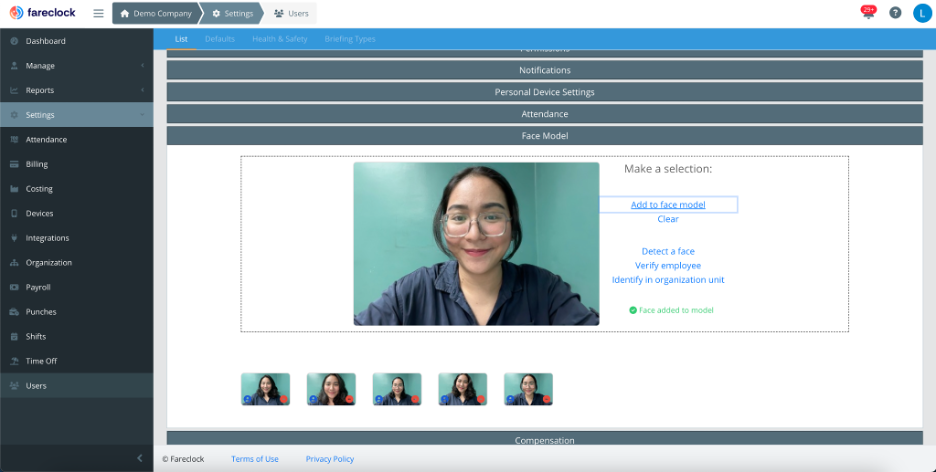Collapse the Settings sidebar chevron

pyautogui.click(x=142, y=115)
